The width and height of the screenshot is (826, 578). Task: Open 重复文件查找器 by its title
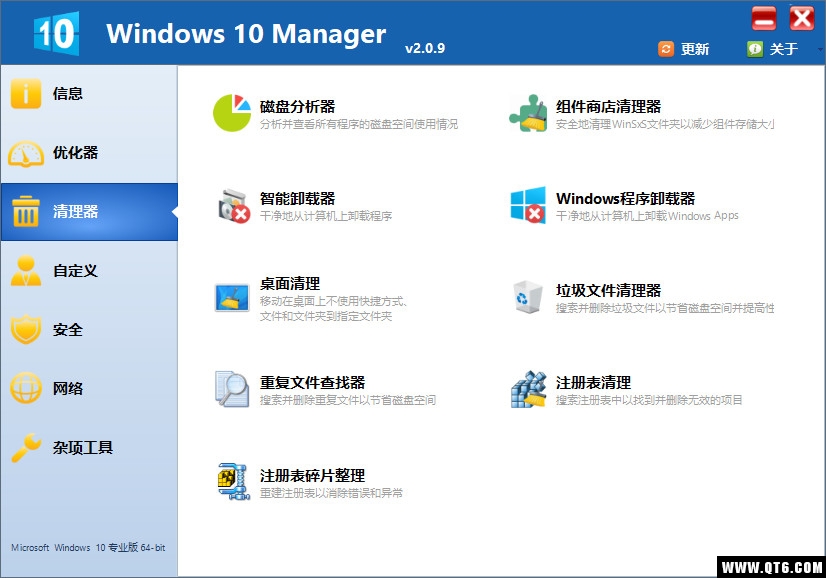[x=312, y=383]
